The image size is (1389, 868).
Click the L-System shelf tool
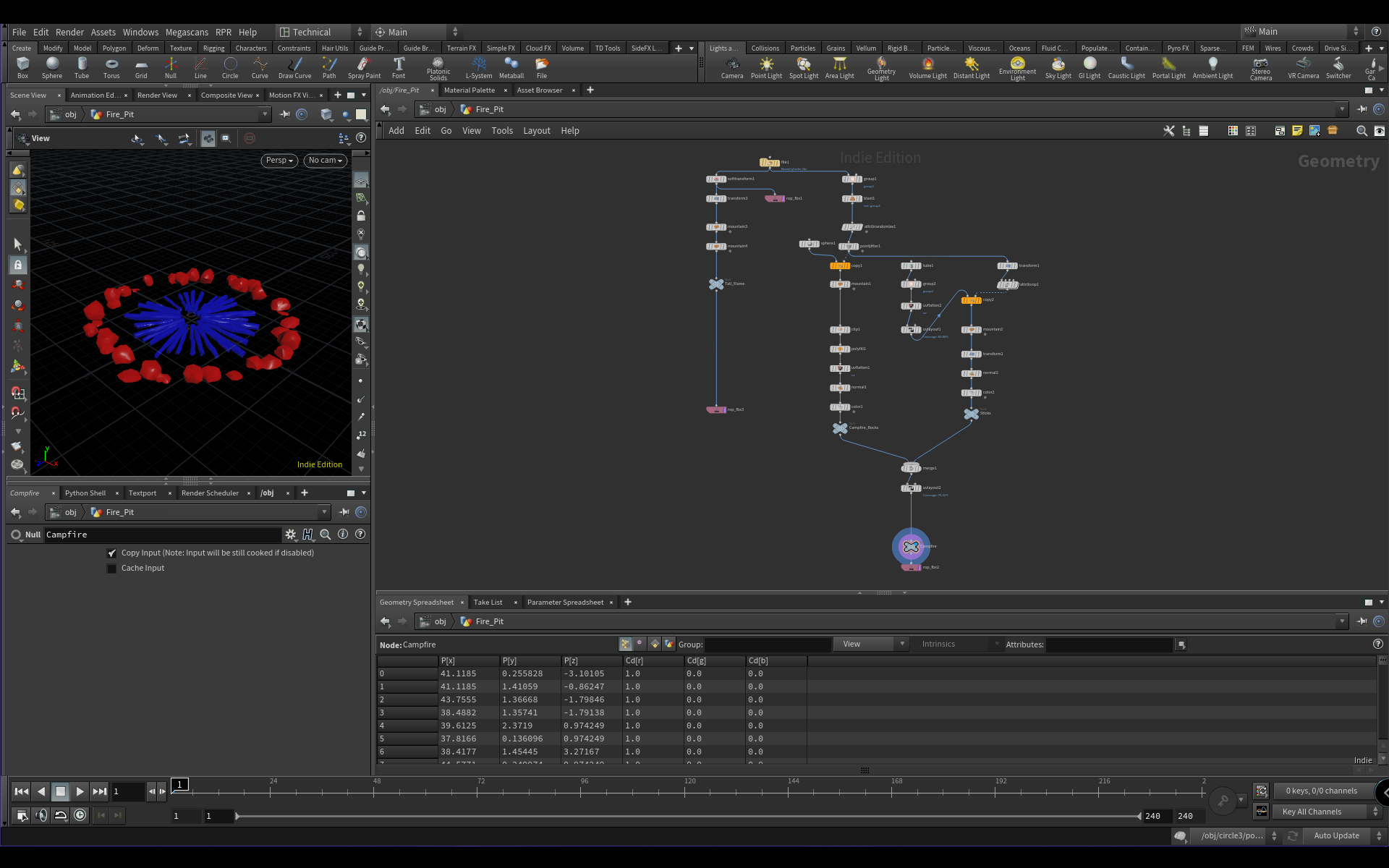tap(478, 68)
